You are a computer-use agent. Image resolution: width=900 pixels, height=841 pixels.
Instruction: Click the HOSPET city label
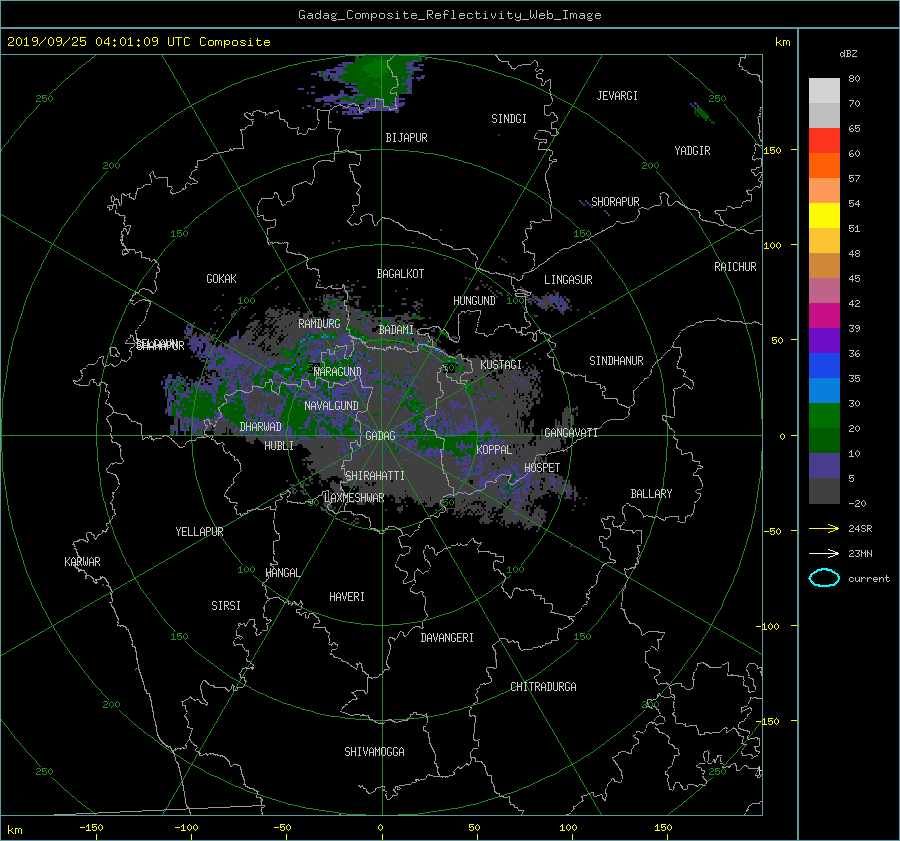click(x=542, y=468)
